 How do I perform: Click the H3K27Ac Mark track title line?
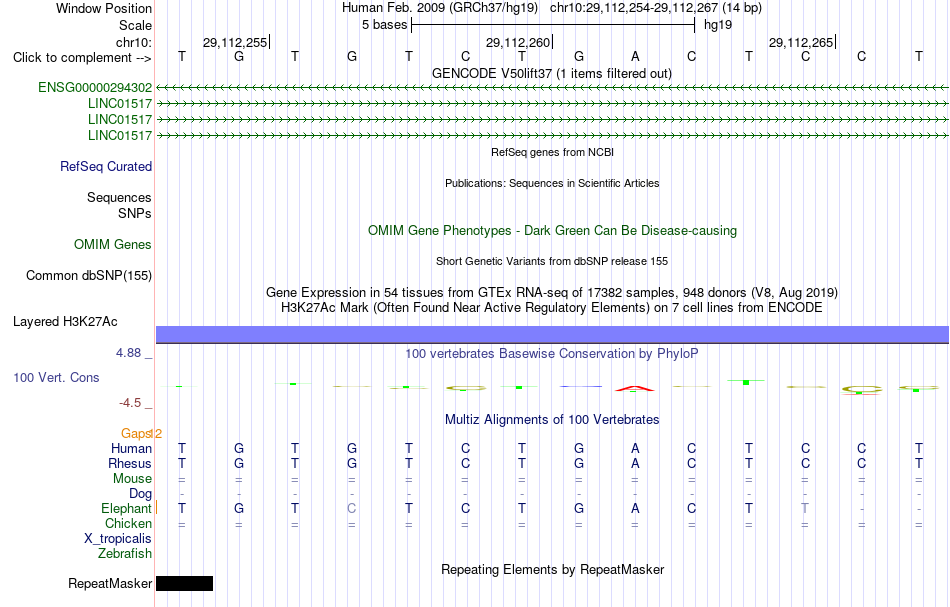(x=552, y=308)
